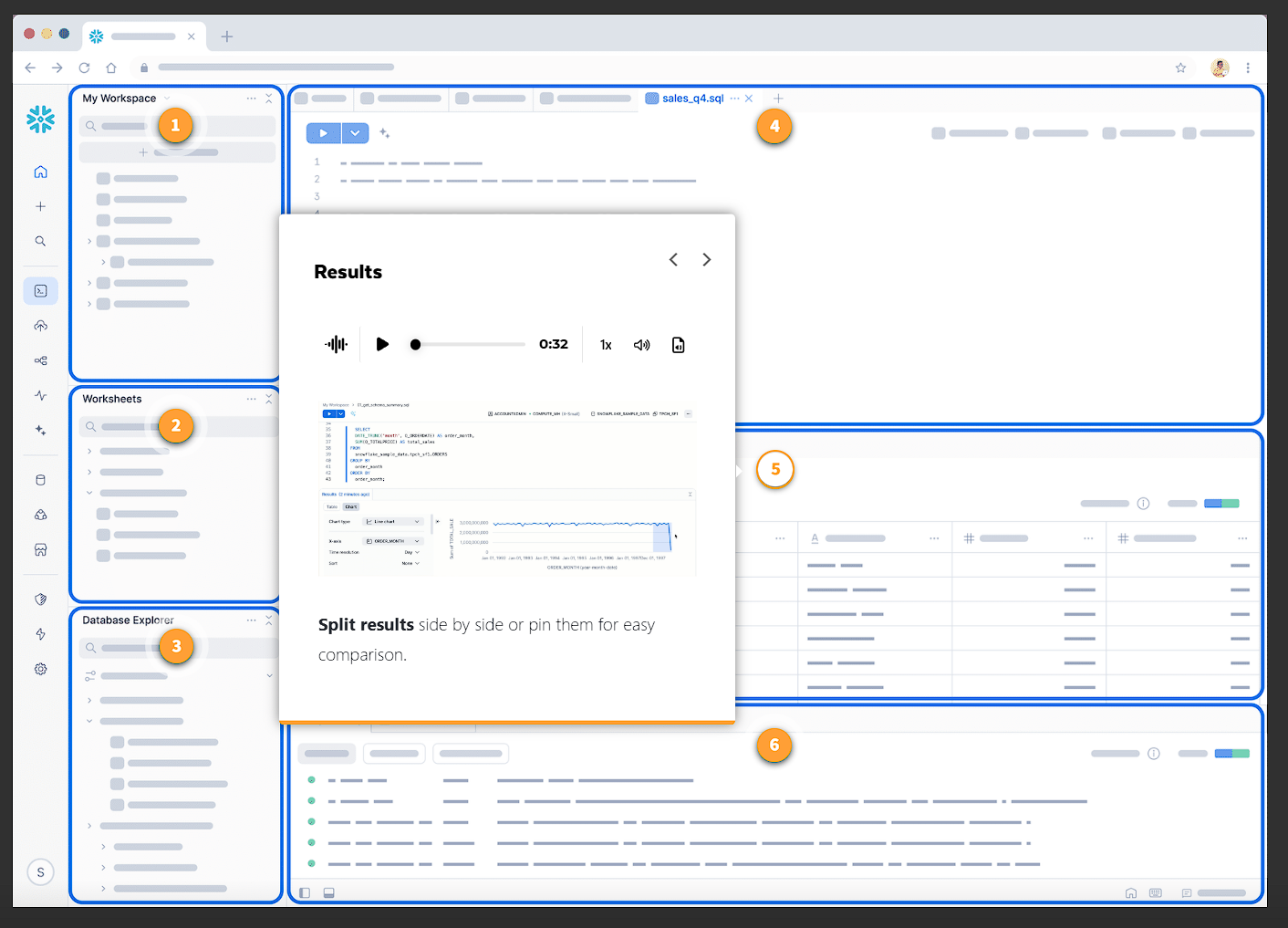Go to the next tour step

(x=706, y=259)
